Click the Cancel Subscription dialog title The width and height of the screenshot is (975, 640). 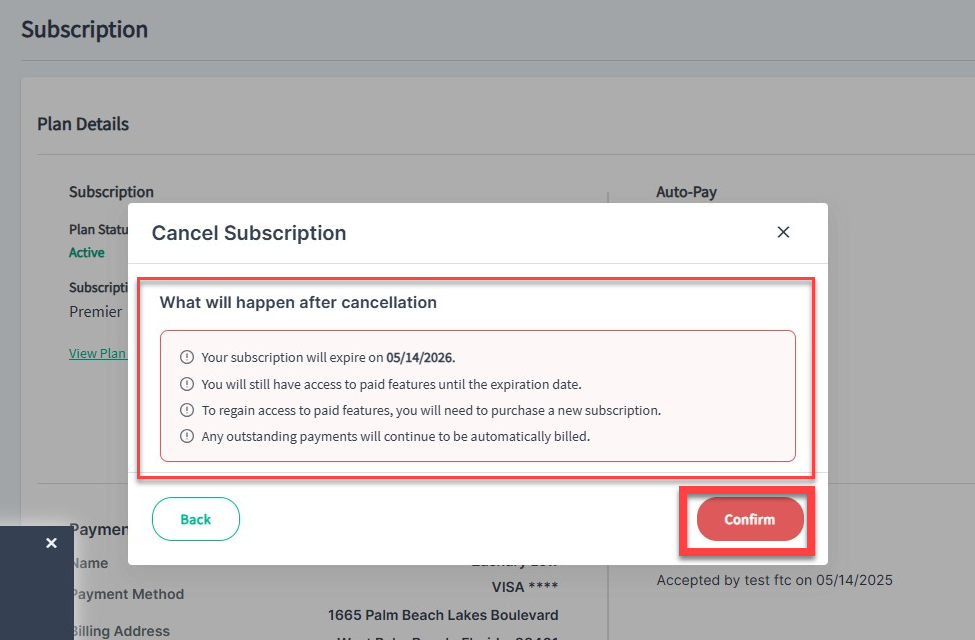tap(248, 232)
